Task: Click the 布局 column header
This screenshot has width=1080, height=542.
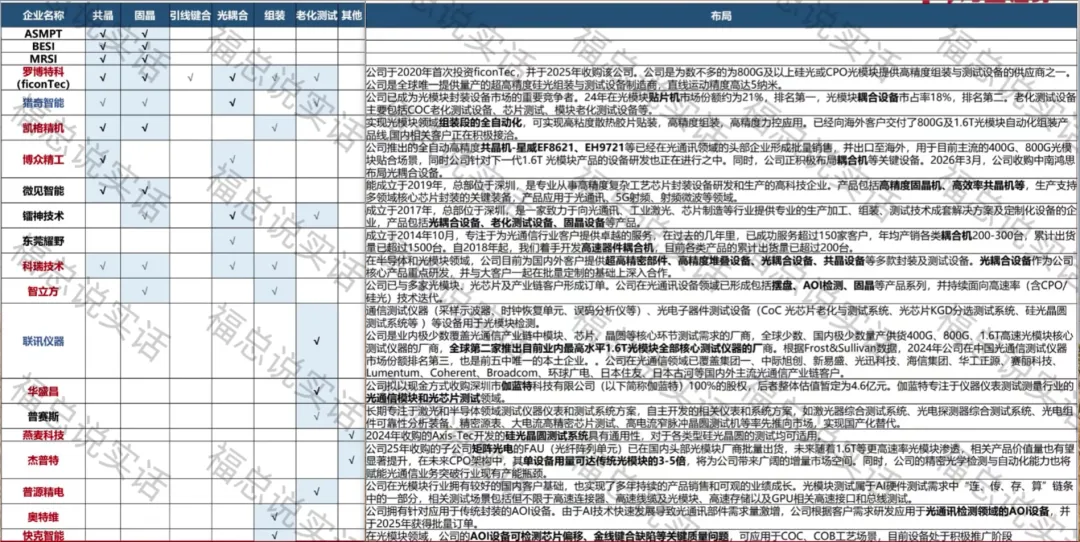Action: point(723,14)
